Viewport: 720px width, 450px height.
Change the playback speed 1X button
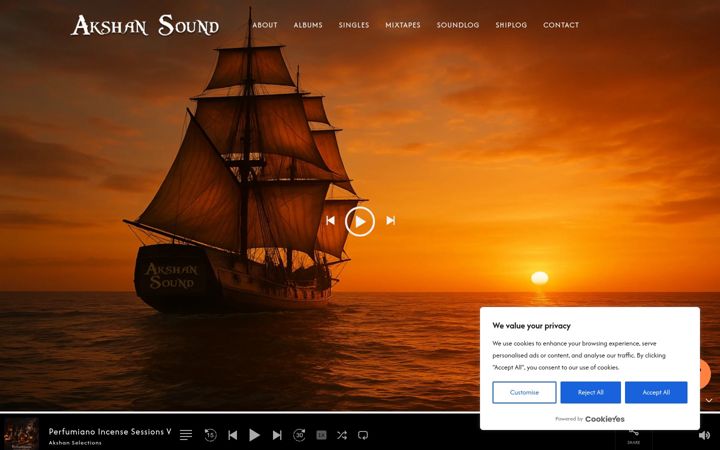point(321,435)
